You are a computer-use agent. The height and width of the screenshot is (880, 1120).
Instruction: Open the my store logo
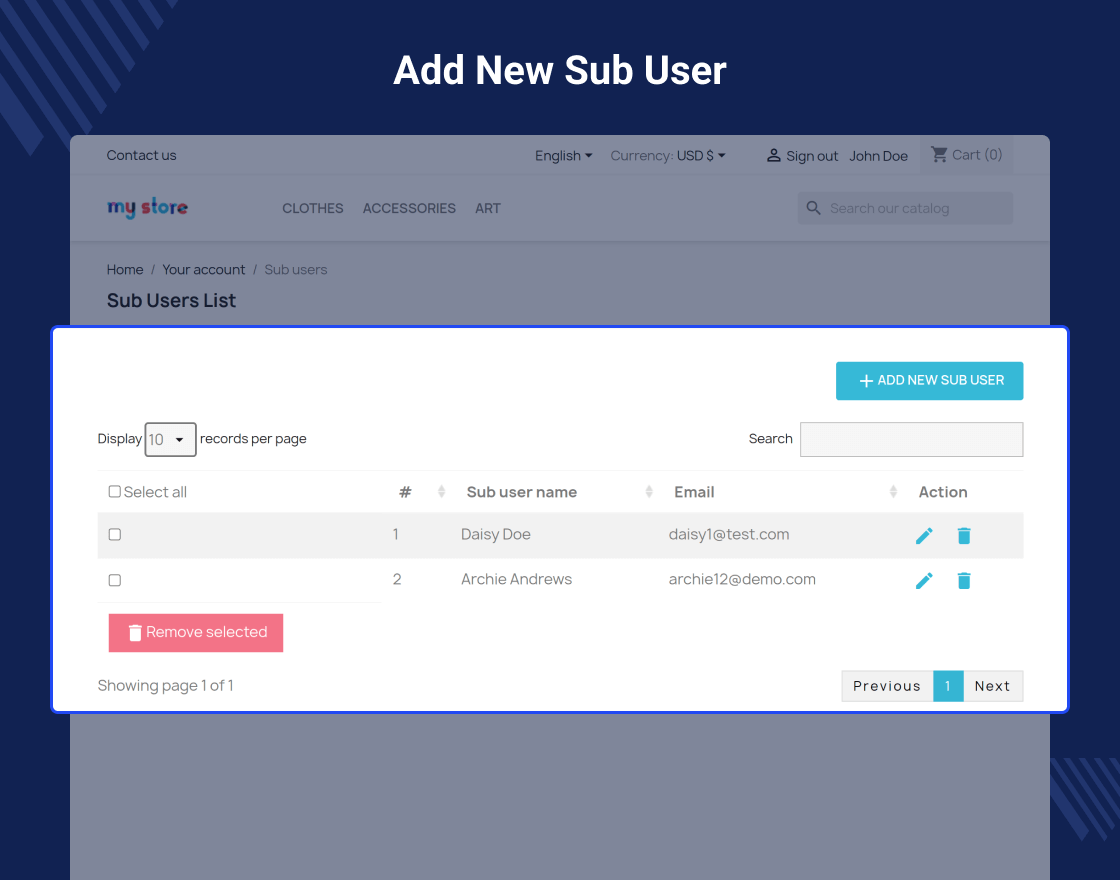[x=147, y=208]
